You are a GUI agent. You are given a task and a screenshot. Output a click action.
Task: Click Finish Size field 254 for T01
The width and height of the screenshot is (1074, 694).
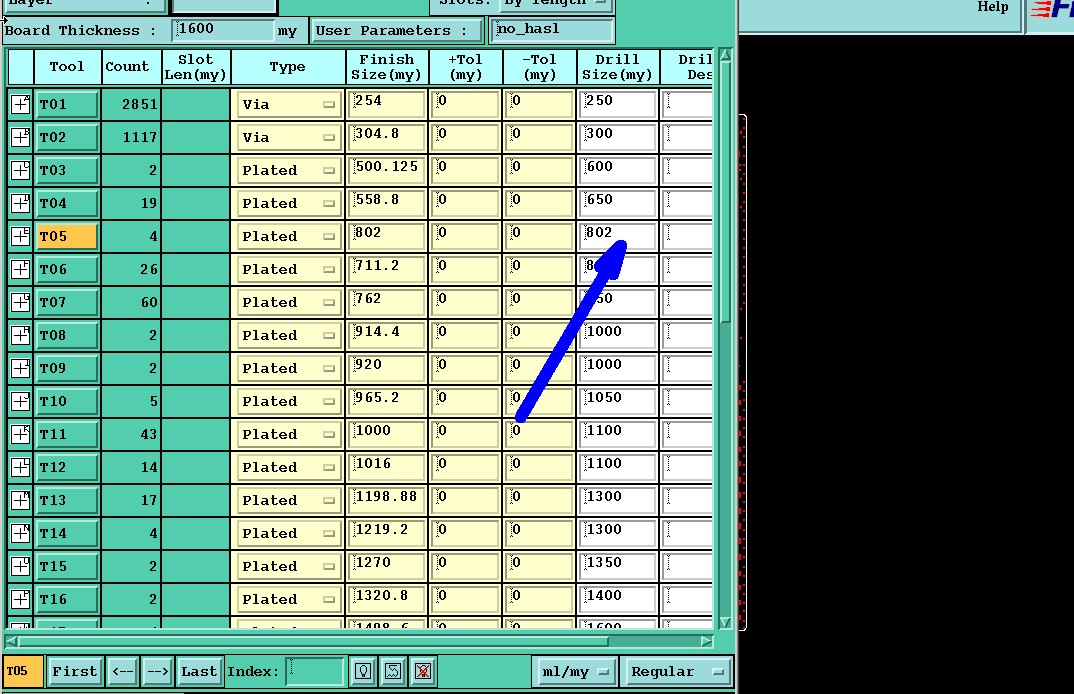click(x=387, y=104)
